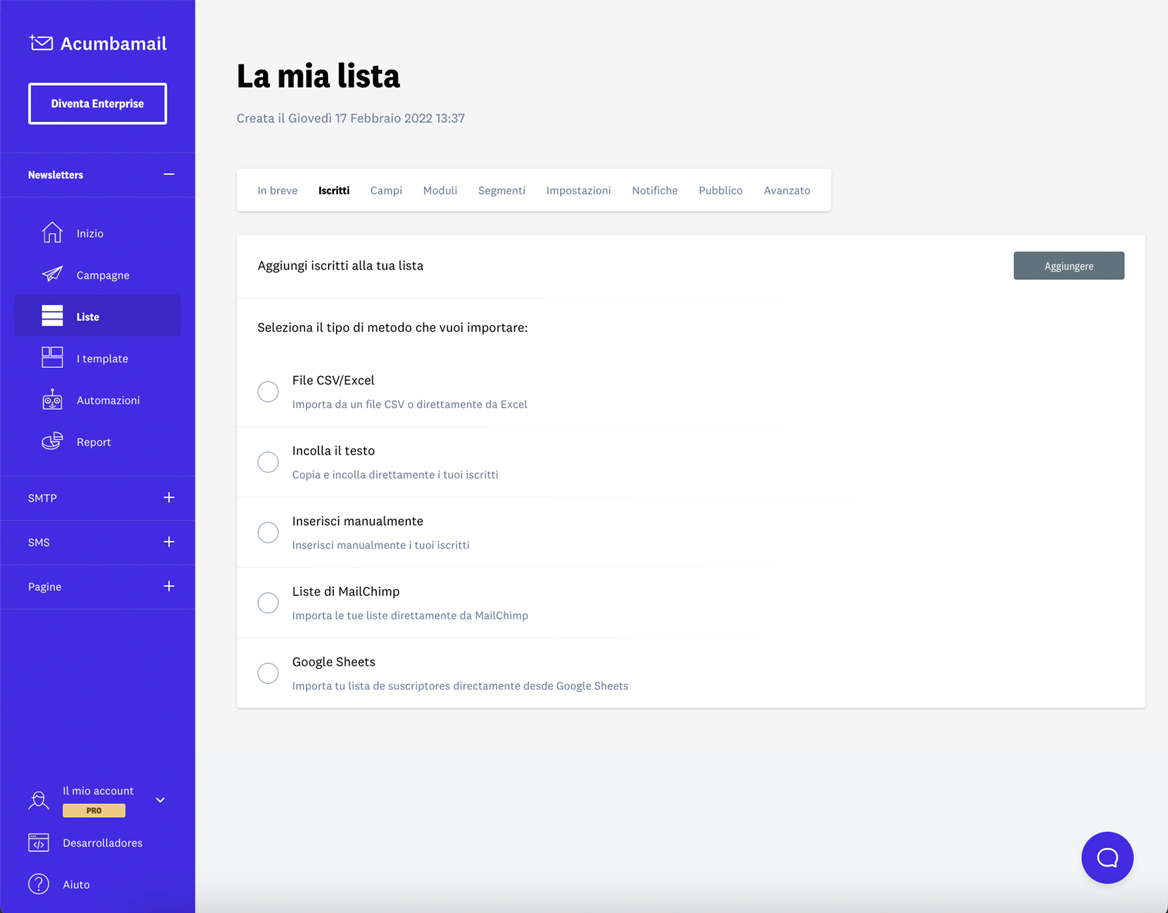Open the chat support bubble

(1107, 857)
